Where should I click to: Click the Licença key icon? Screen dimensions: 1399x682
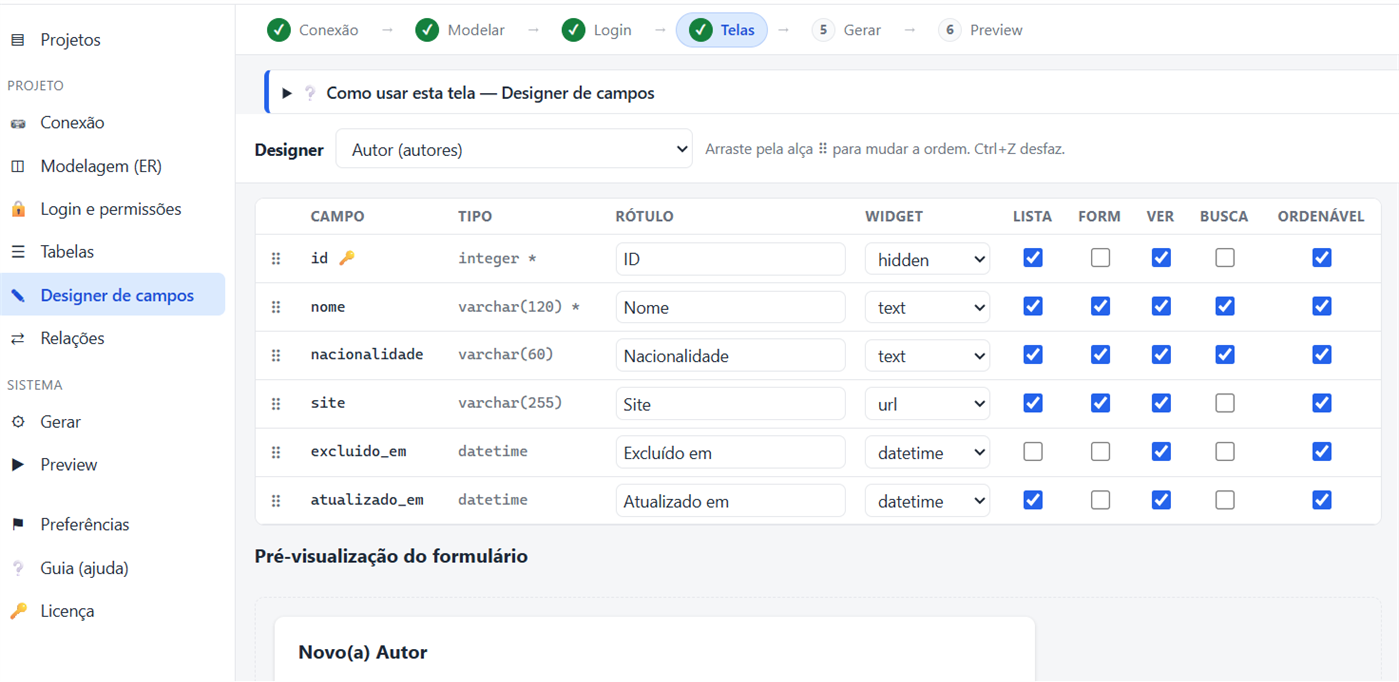17,611
